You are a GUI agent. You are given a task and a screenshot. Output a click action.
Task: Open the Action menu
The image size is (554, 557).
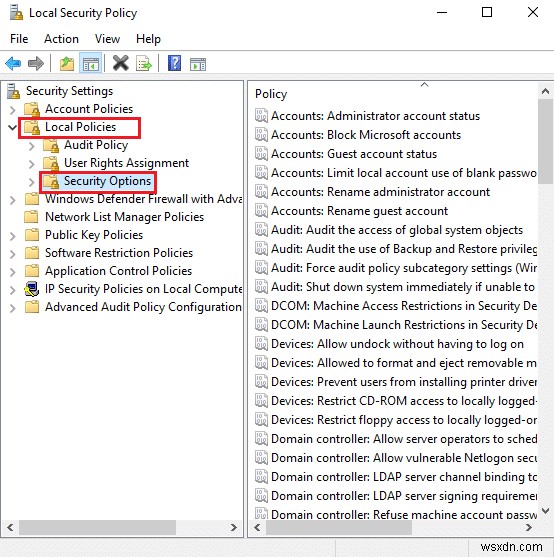click(61, 39)
